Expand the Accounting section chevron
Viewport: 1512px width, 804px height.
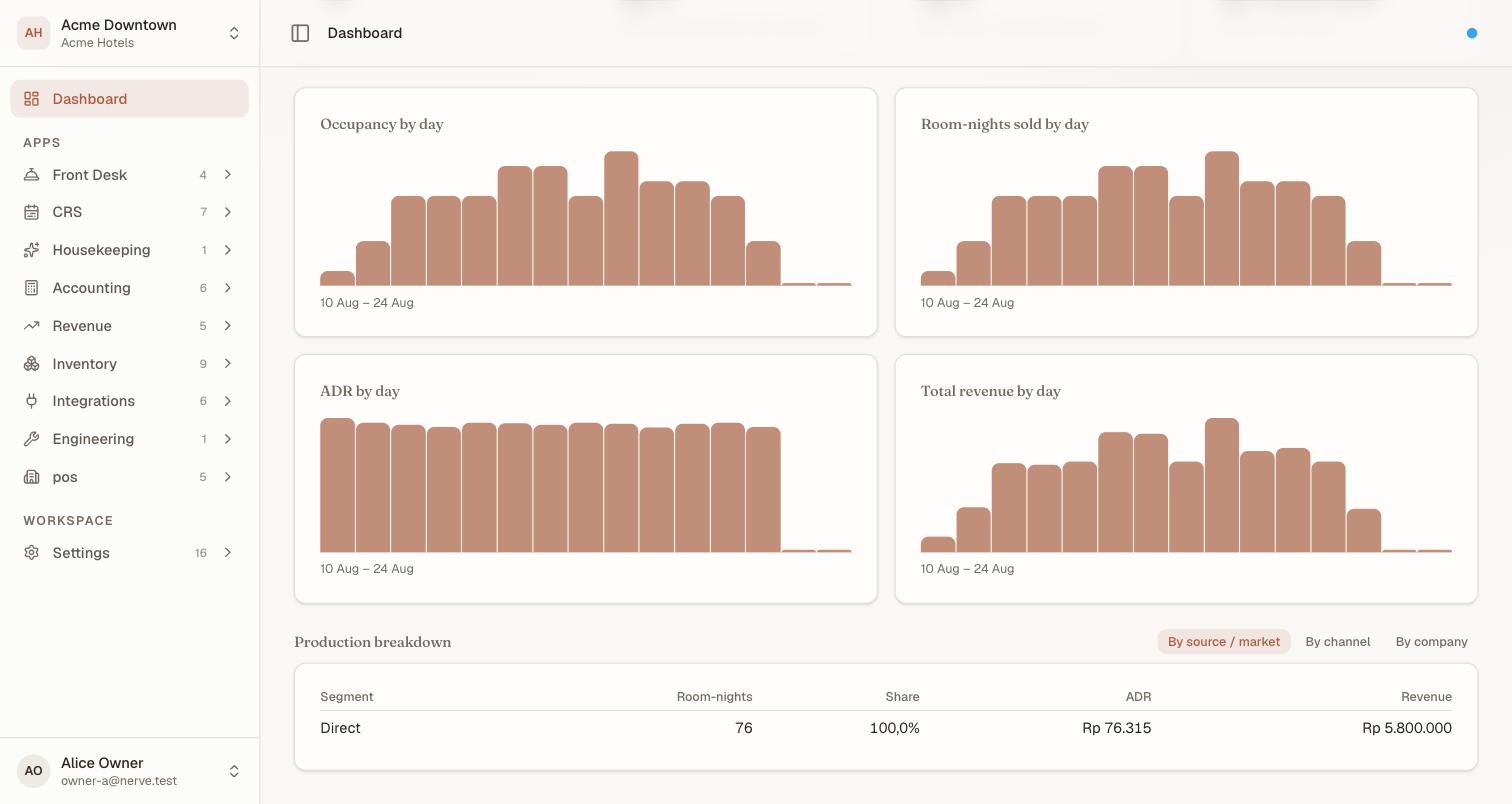(228, 288)
